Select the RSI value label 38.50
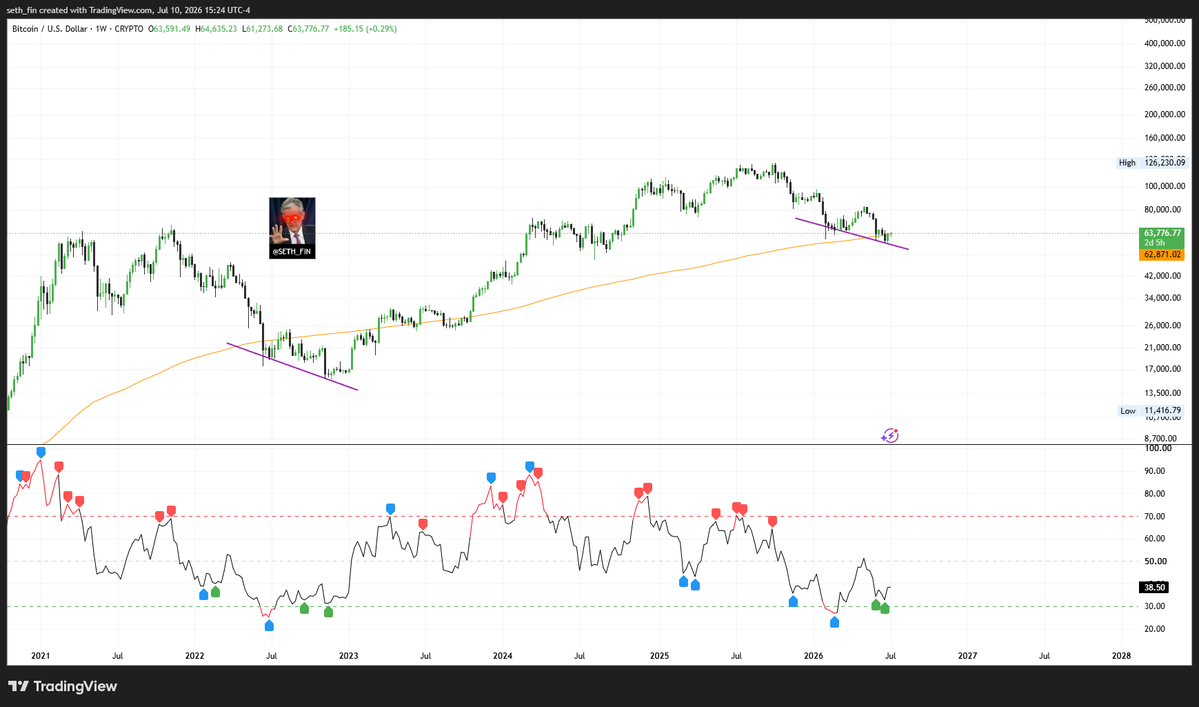Screen dimensions: 1199x707 pyautogui.click(x=1155, y=587)
